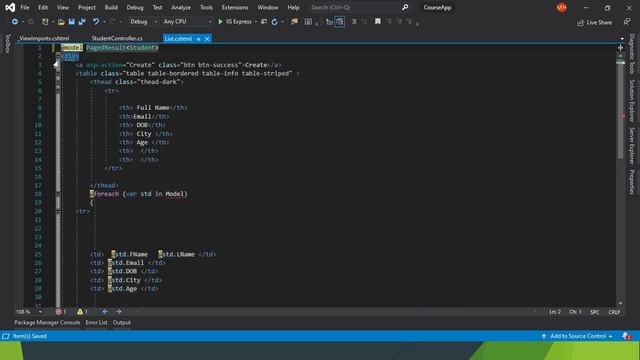Open the Any CPU platform dropdown

[x=188, y=22]
